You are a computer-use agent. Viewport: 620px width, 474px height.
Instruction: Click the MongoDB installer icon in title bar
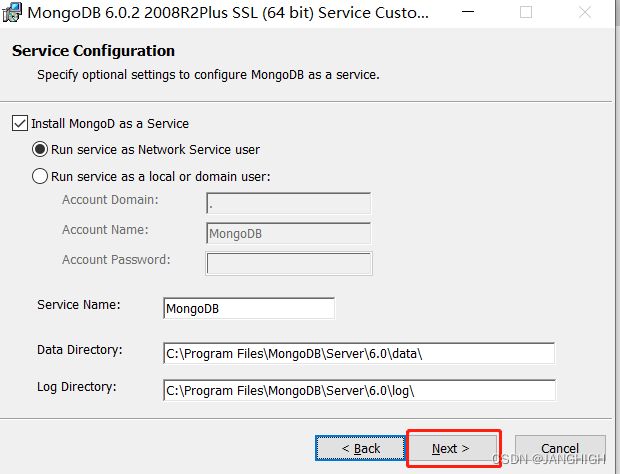[x=12, y=12]
